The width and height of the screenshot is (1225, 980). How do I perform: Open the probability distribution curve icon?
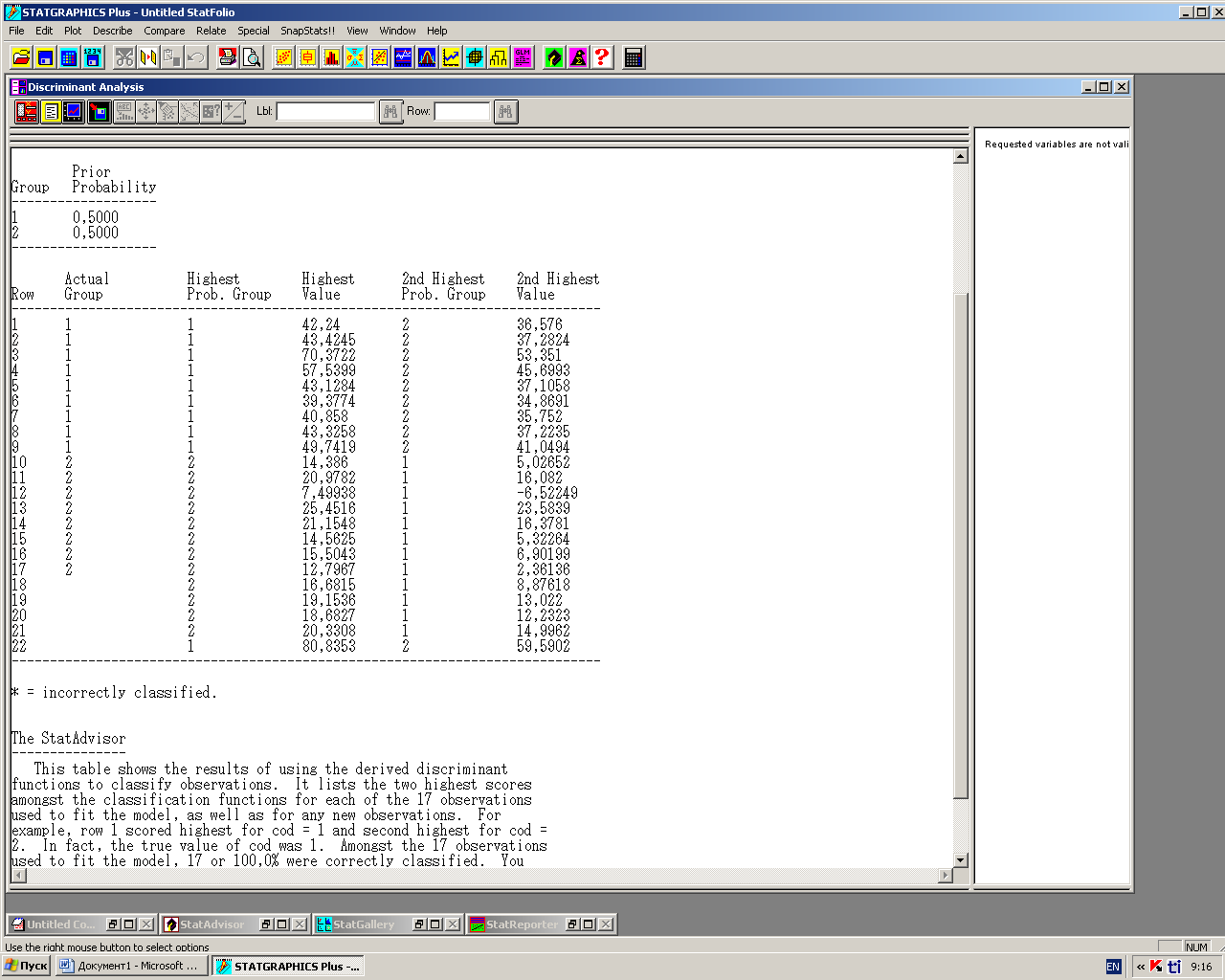coord(427,57)
